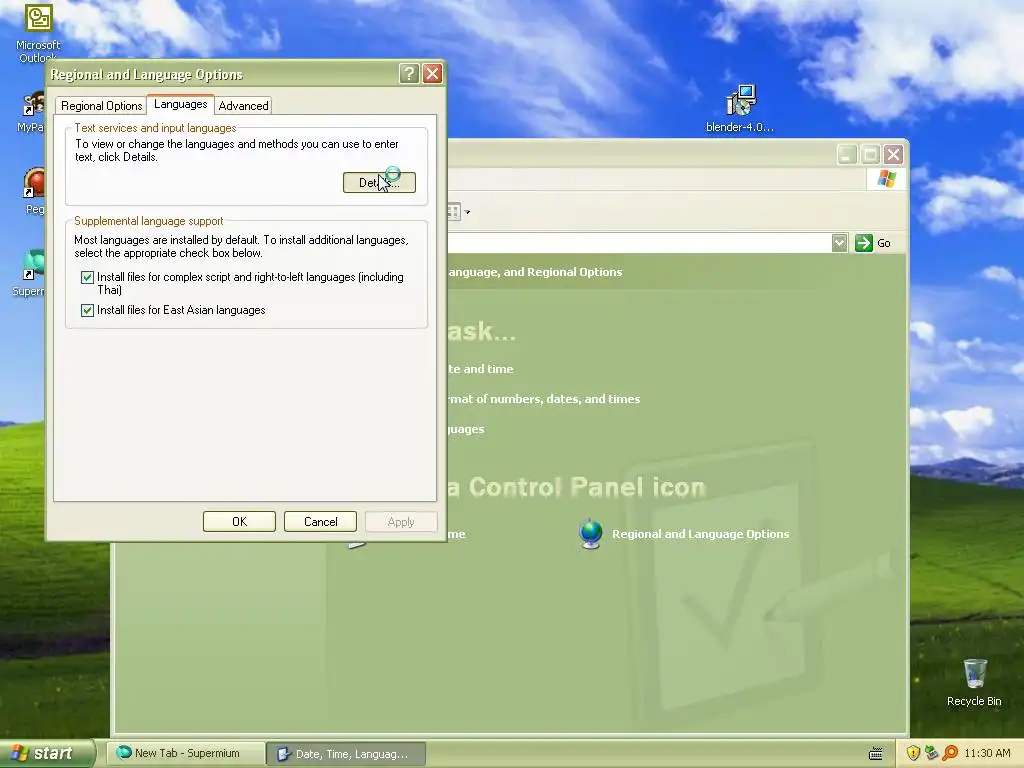Image resolution: width=1024 pixels, height=768 pixels.
Task: Switch to the Regional Options tab
Action: (101, 106)
